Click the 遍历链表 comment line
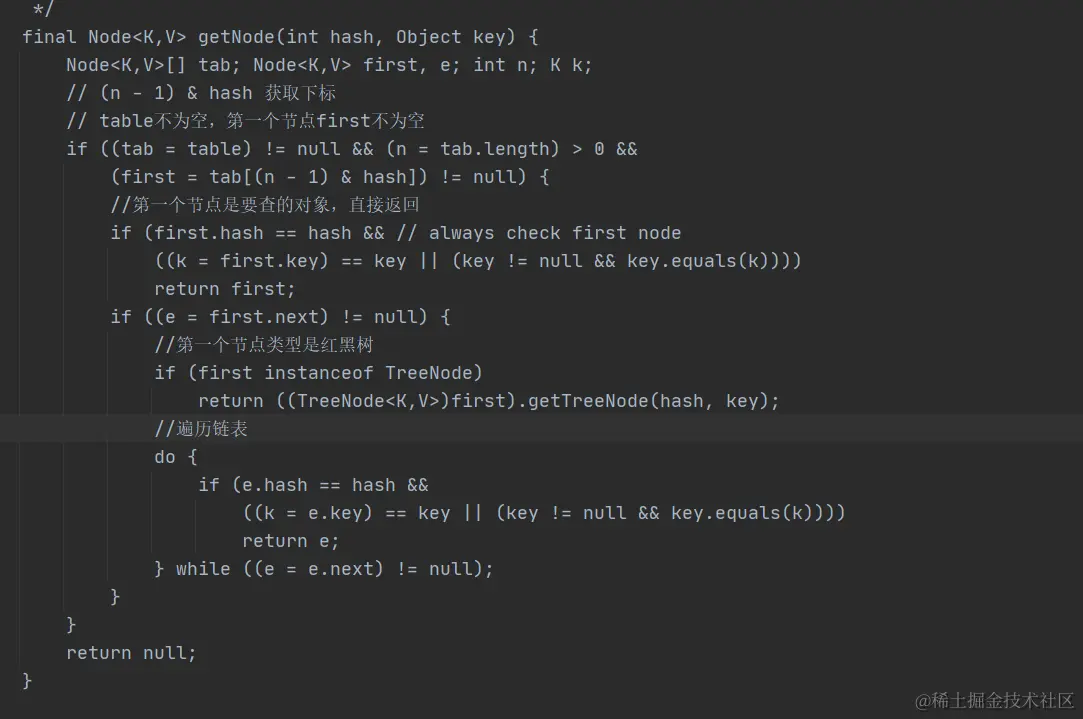Viewport: 1083px width, 719px height. click(x=201, y=429)
